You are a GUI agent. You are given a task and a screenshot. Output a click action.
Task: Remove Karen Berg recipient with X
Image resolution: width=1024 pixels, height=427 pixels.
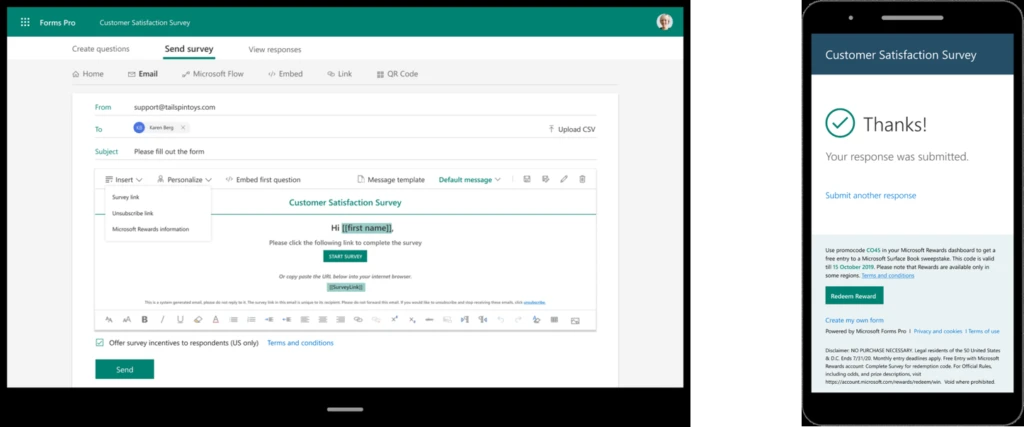[x=185, y=128]
